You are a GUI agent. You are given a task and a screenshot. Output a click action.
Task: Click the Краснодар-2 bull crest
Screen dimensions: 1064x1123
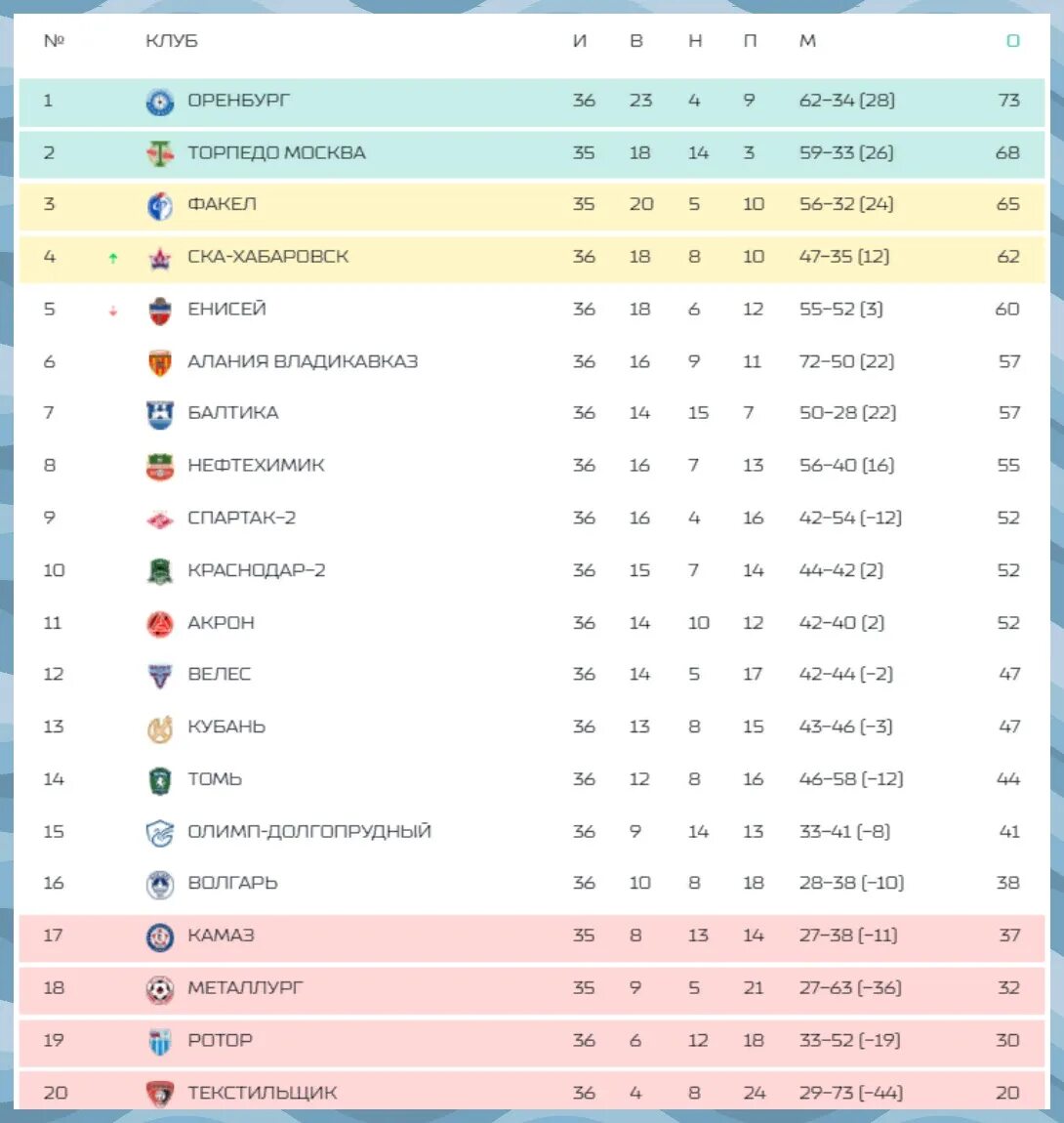coord(160,571)
